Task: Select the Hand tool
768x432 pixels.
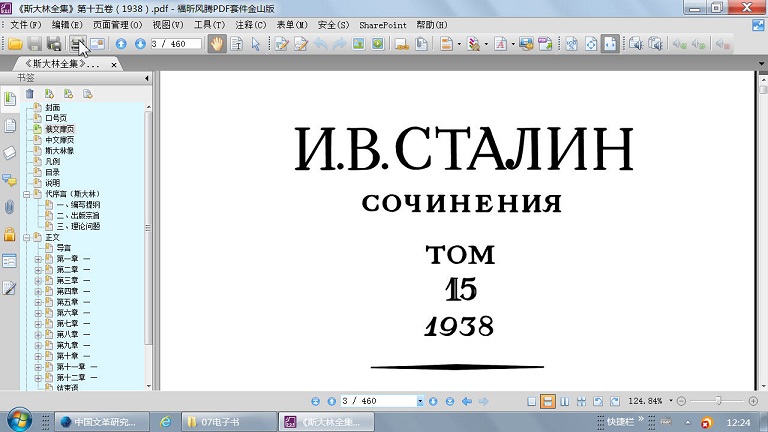Action: pyautogui.click(x=216, y=44)
